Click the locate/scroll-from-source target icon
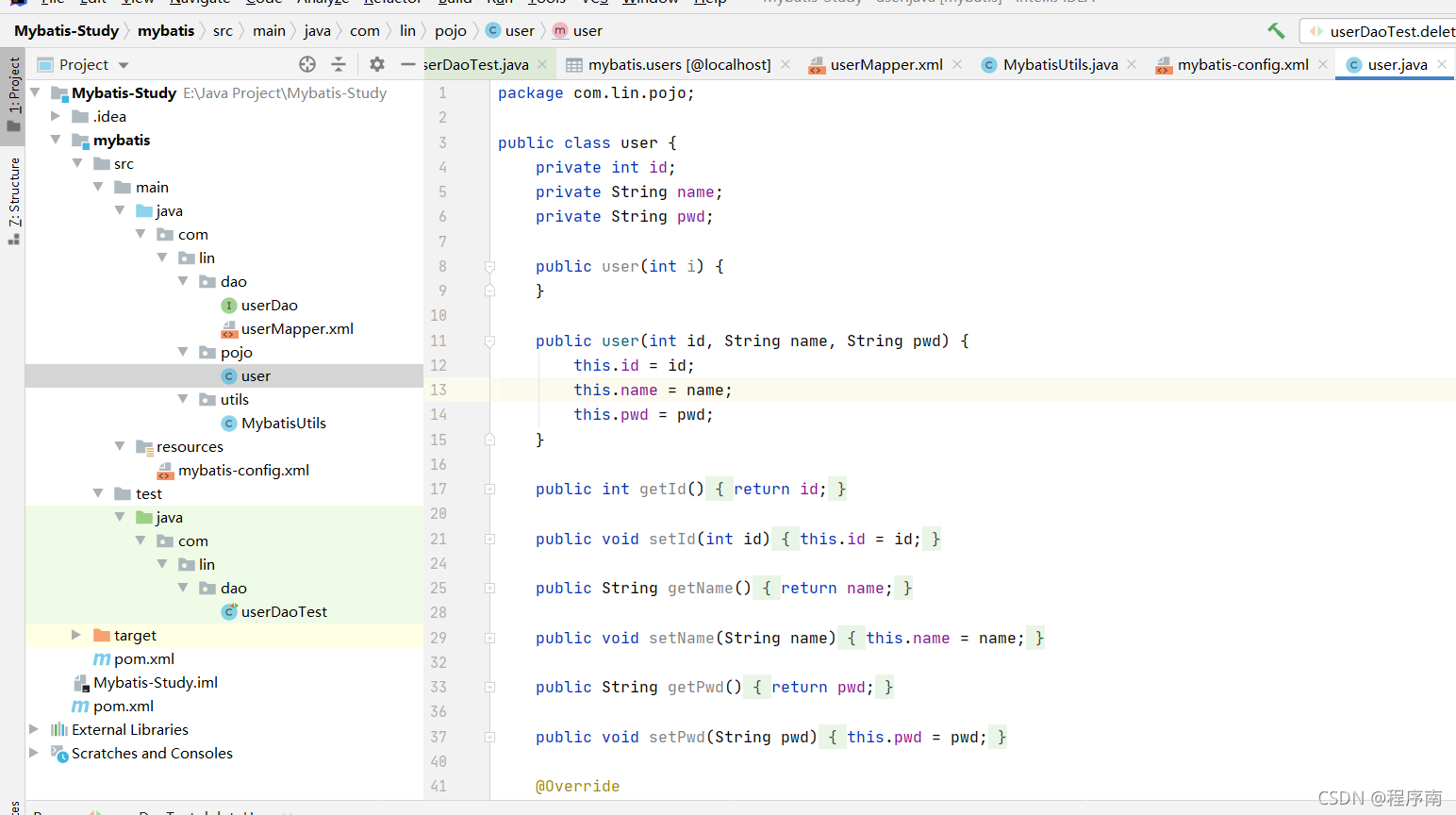The image size is (1456, 815). 307,64
